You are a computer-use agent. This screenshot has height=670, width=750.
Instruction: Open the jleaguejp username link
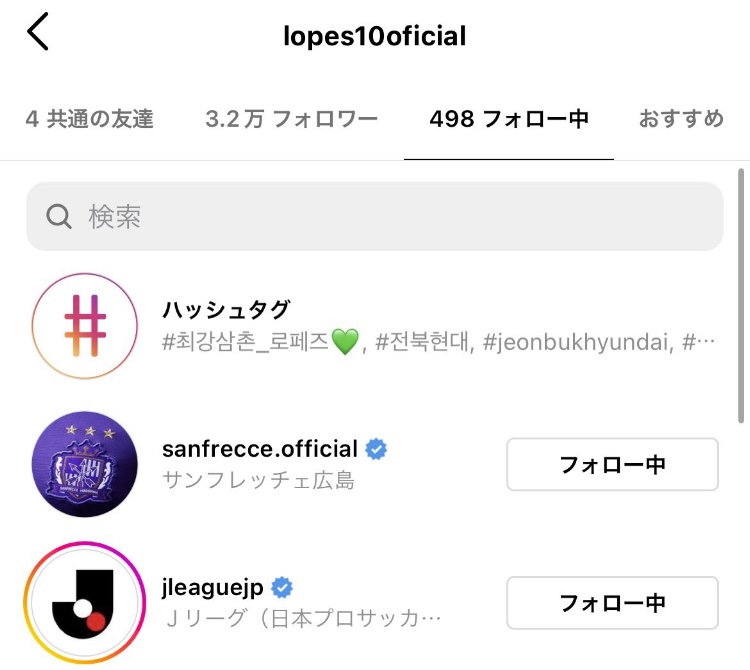click(212, 588)
